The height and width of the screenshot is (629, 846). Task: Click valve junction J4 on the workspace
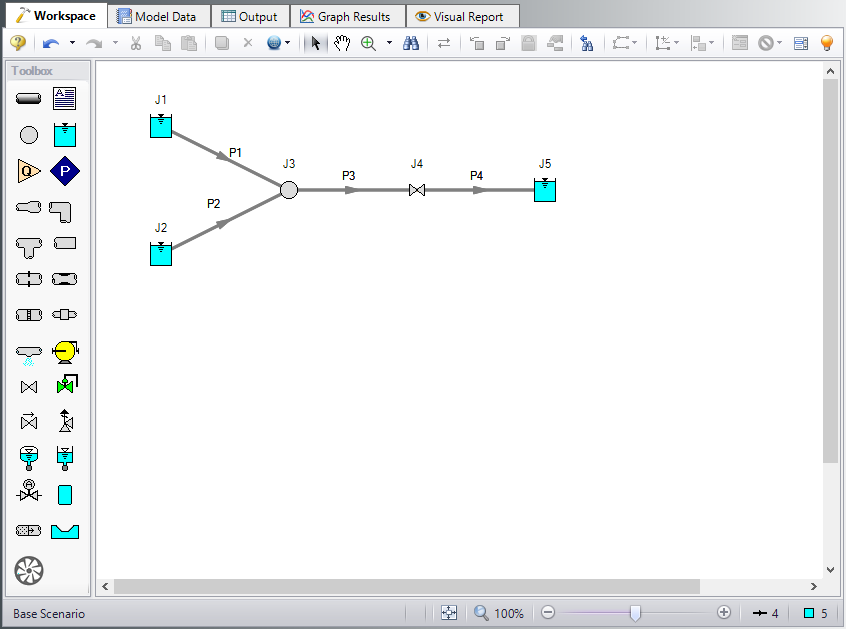(x=417, y=190)
